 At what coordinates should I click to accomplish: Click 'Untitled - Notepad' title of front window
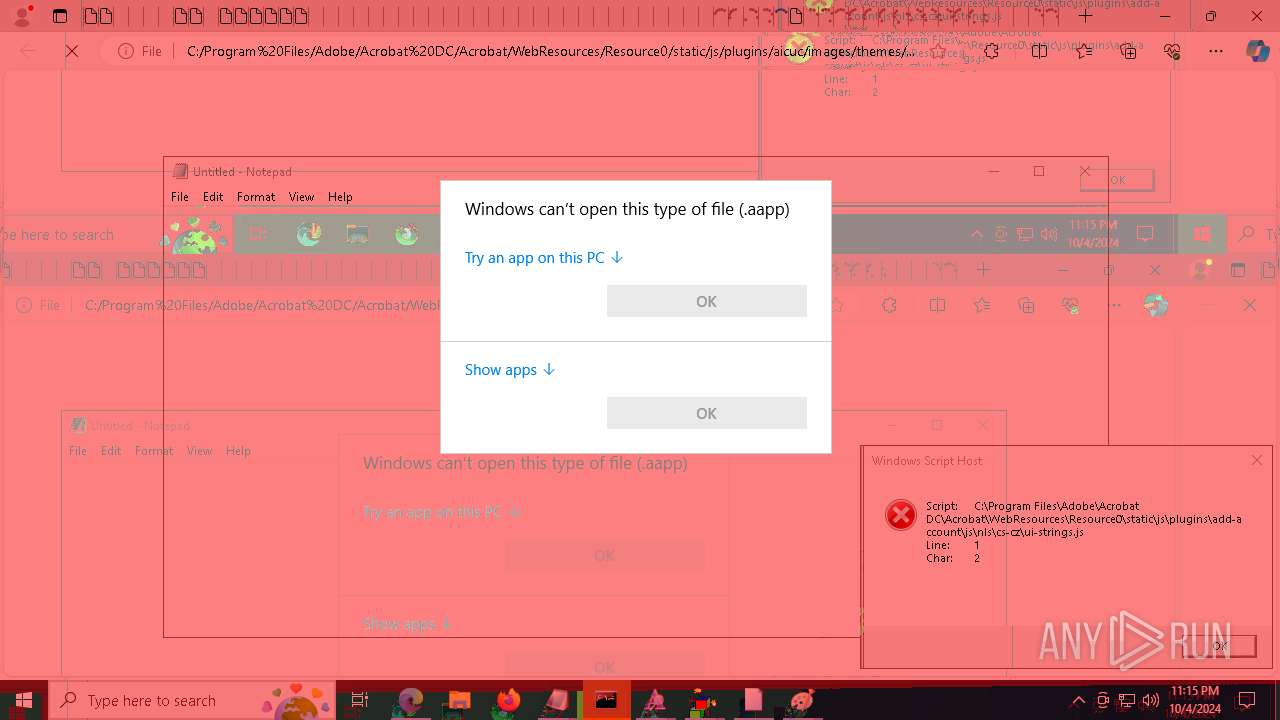242,172
